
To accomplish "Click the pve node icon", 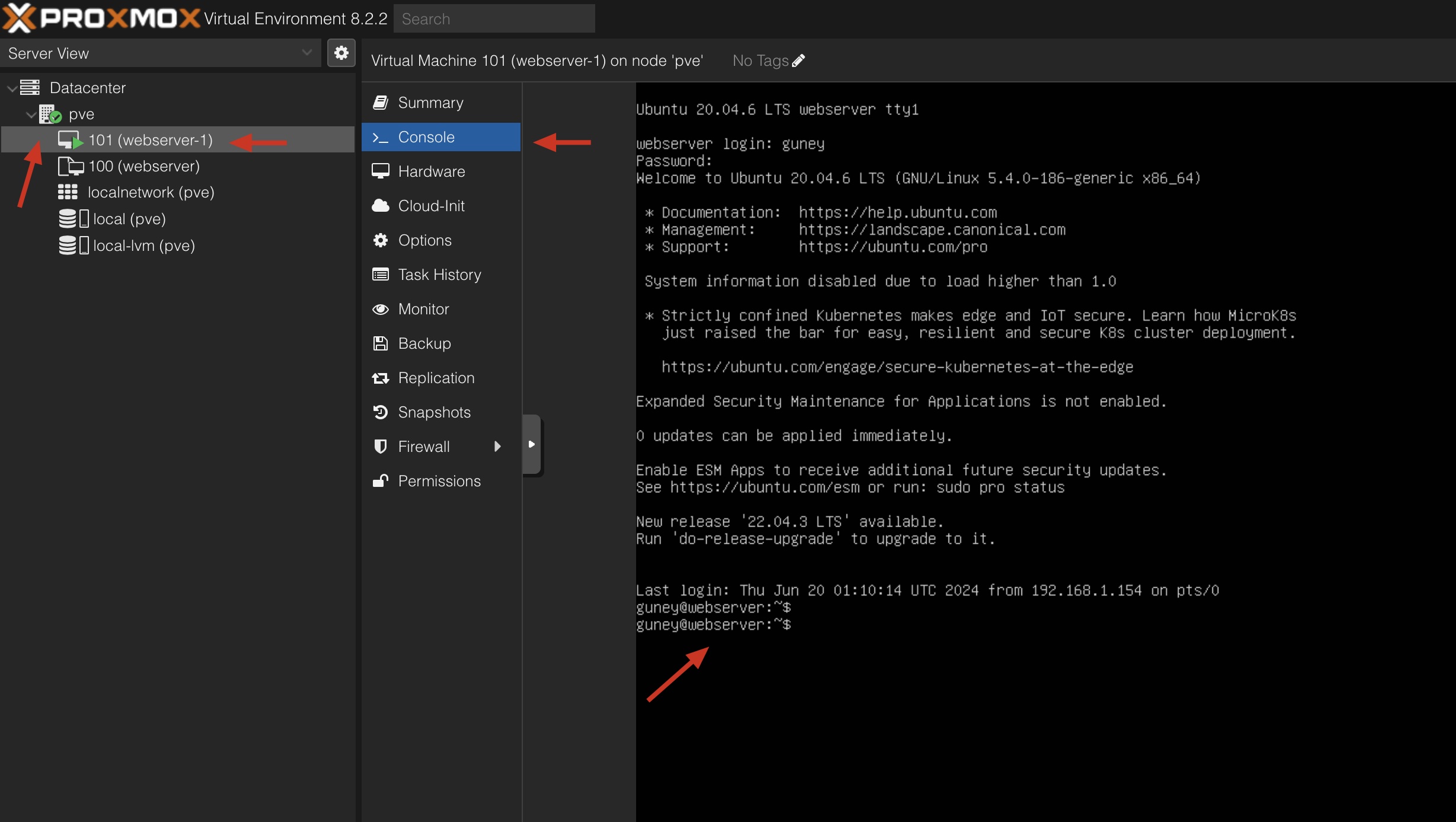I will click(50, 114).
